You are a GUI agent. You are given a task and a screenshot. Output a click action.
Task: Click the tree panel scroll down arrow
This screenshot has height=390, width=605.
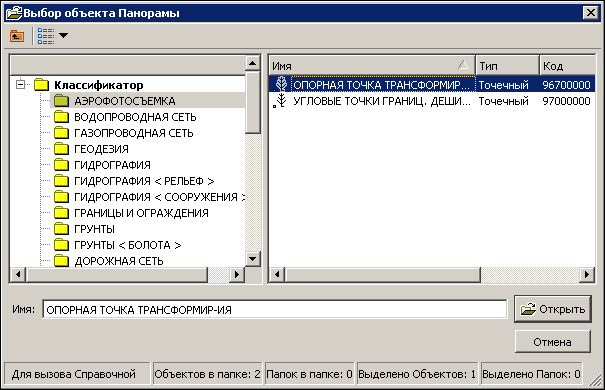253,259
